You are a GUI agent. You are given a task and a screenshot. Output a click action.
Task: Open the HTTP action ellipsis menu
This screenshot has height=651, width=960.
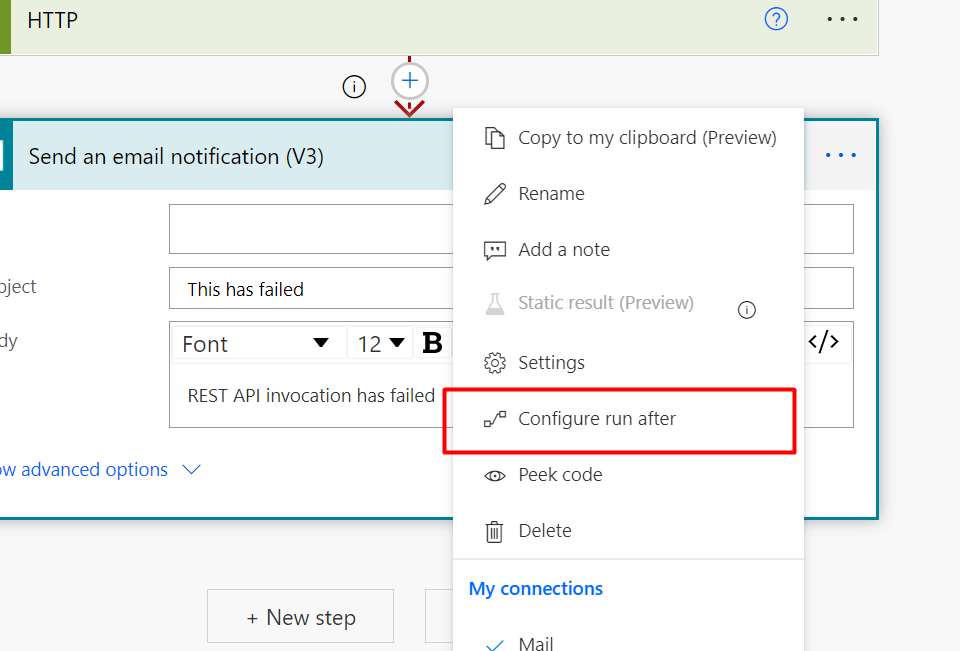[x=842, y=19]
